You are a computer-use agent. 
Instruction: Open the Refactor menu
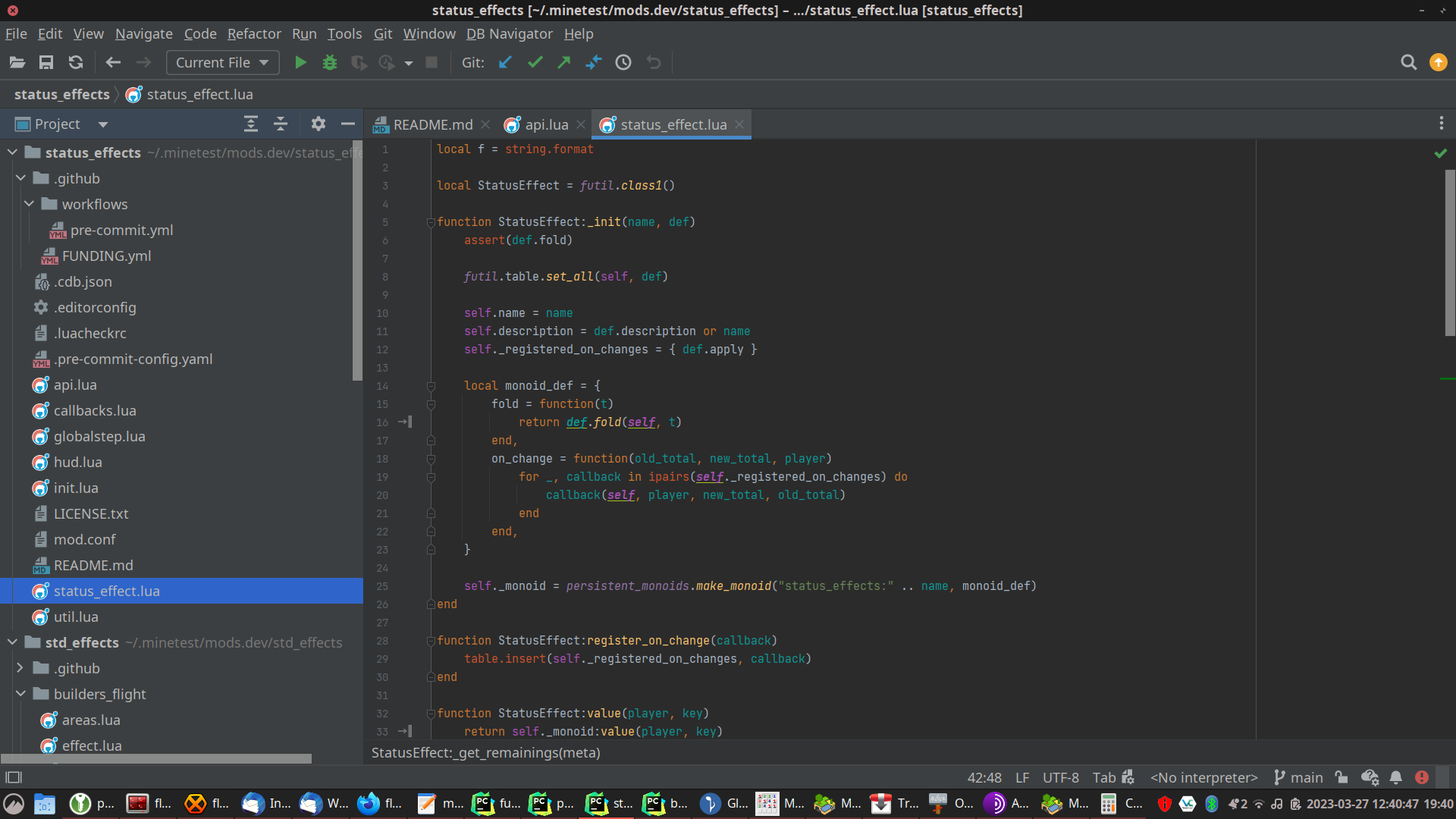(253, 34)
